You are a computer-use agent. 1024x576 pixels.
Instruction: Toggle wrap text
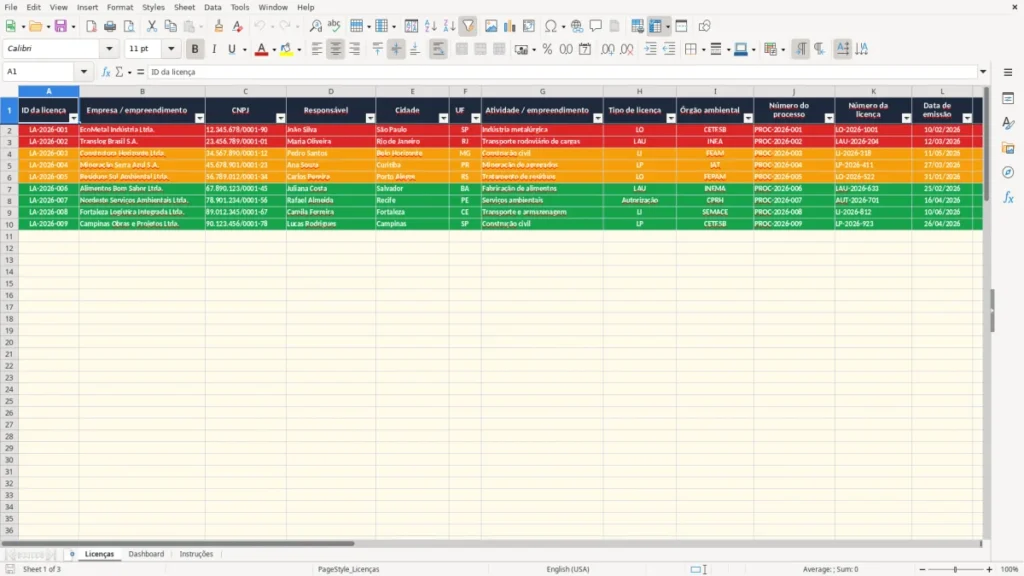[x=438, y=49]
